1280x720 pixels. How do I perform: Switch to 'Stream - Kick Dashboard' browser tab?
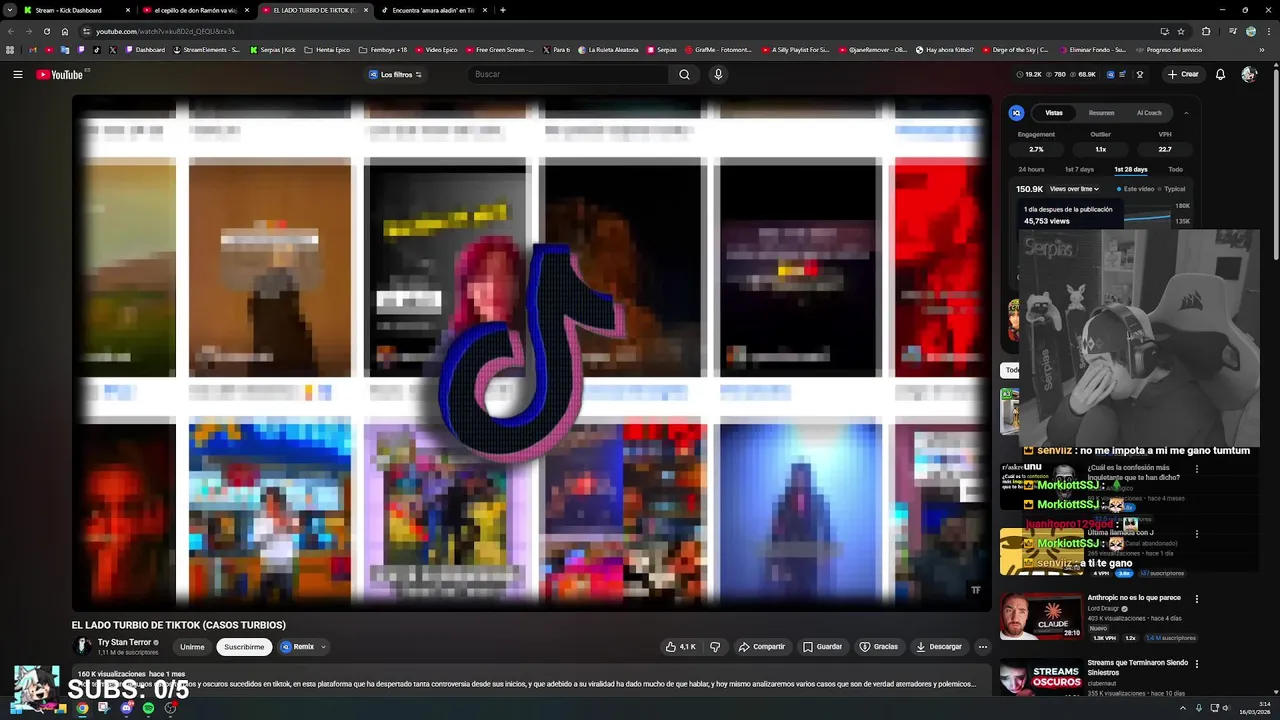76,10
